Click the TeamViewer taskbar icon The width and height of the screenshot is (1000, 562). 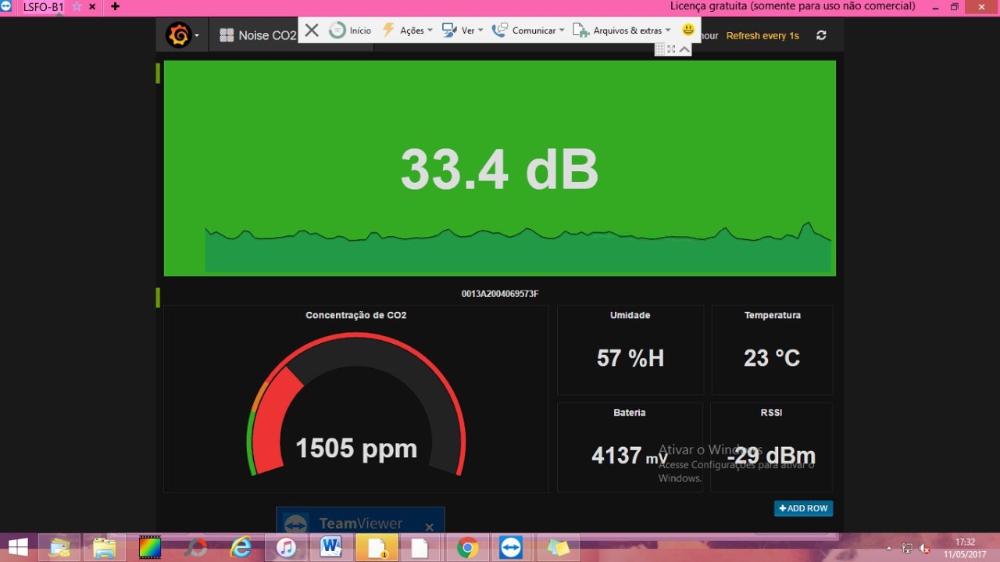(511, 547)
